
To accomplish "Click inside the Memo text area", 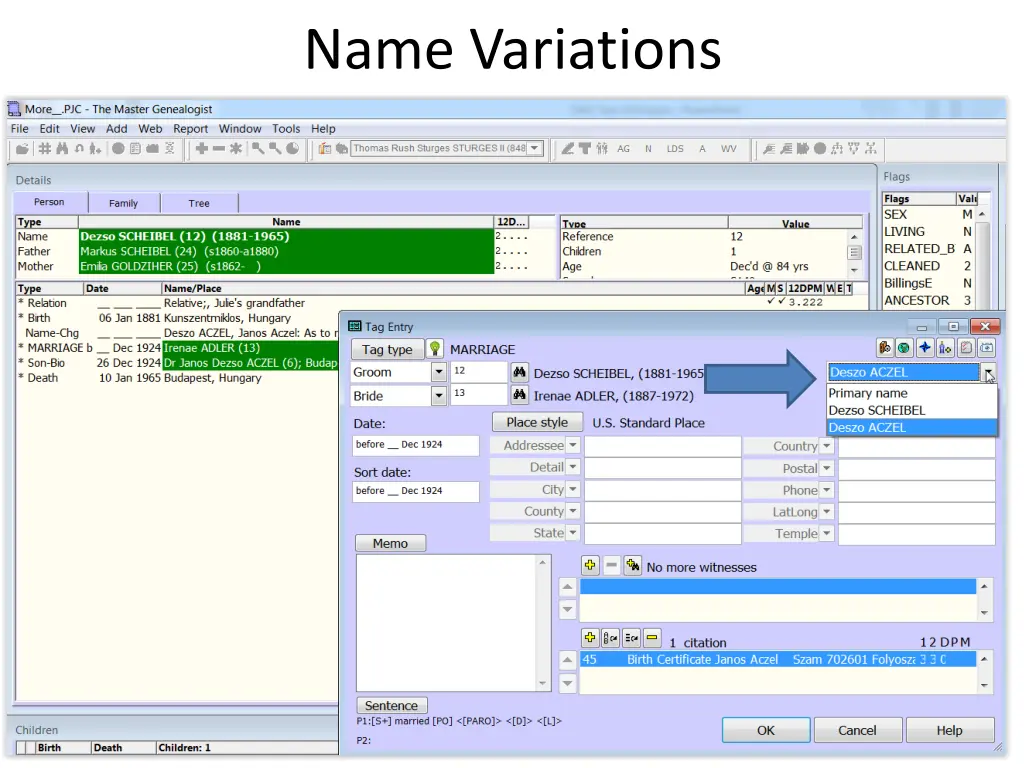I will pos(447,622).
